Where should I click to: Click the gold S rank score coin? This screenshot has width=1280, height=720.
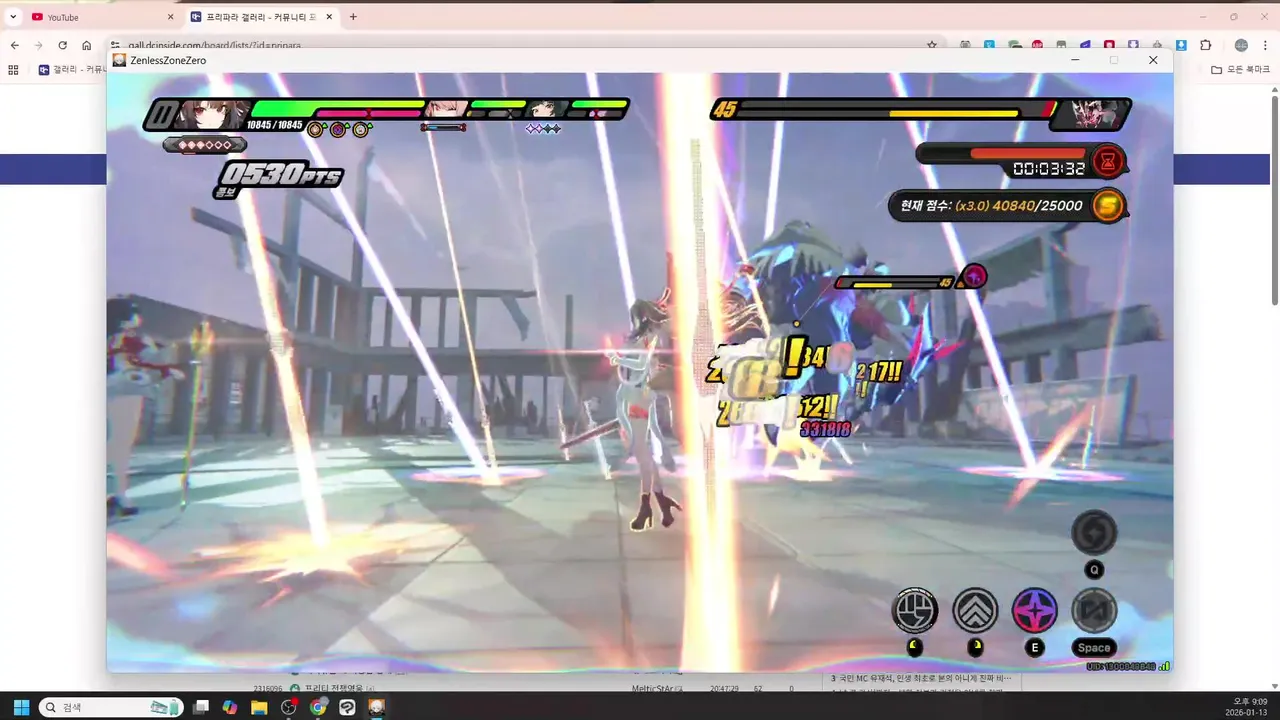point(1108,206)
